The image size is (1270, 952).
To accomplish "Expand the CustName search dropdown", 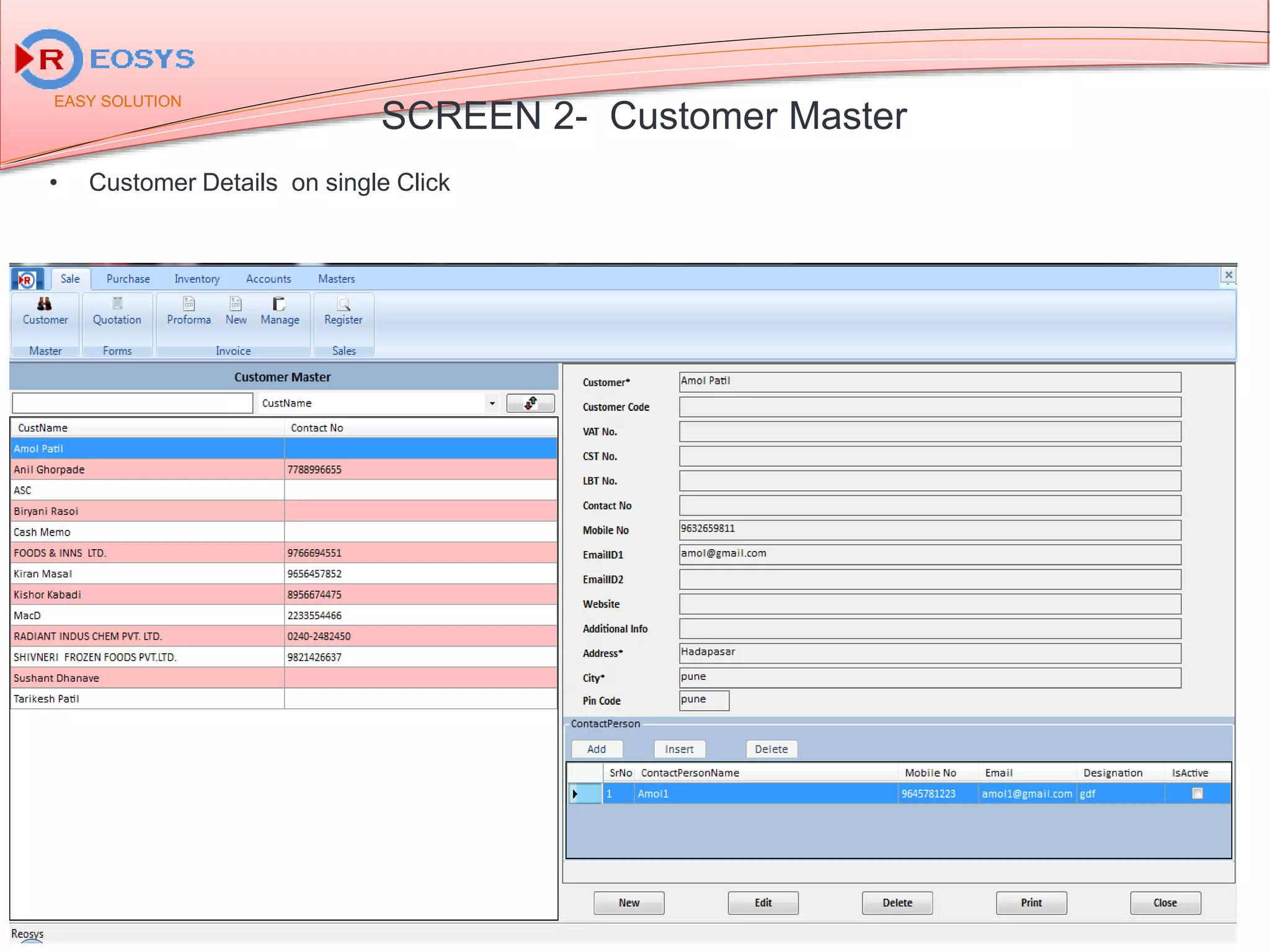I will 492,403.
